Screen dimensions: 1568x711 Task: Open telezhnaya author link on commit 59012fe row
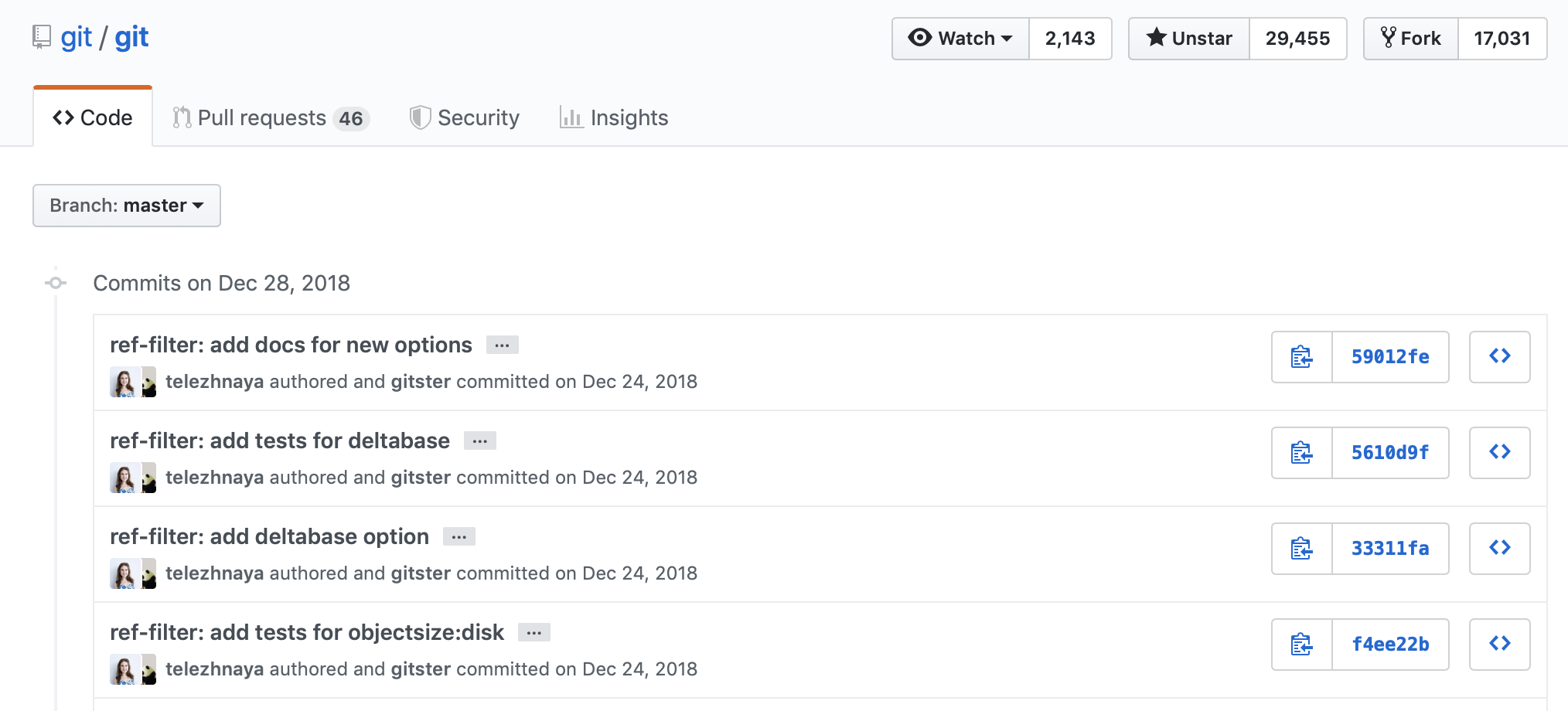tap(214, 382)
